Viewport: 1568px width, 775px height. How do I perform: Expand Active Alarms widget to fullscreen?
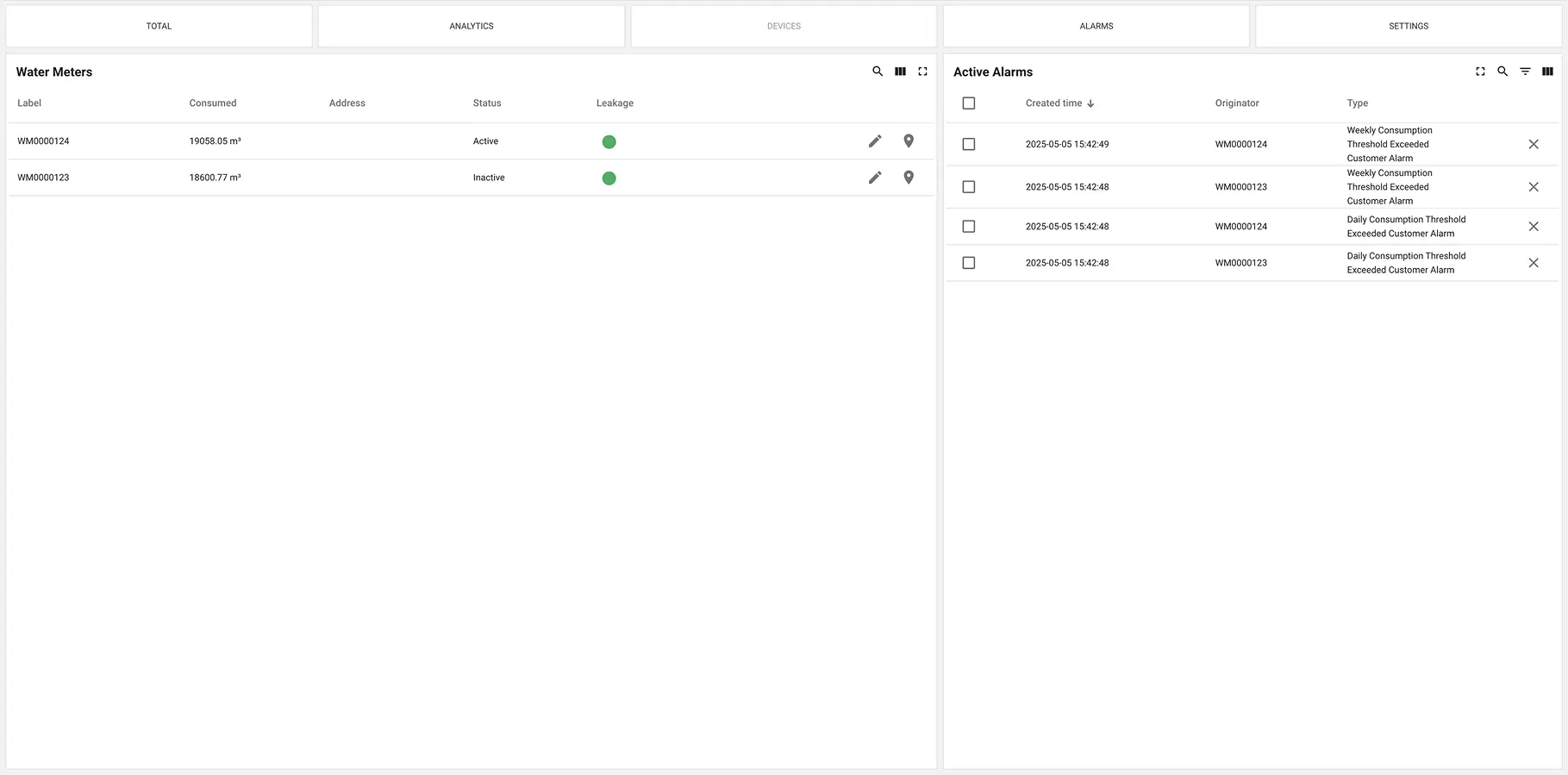tap(1480, 72)
